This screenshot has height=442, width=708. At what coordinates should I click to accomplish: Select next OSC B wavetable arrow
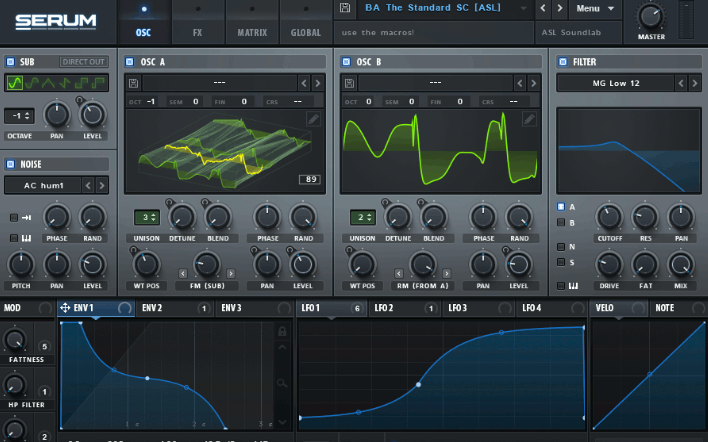[x=534, y=83]
